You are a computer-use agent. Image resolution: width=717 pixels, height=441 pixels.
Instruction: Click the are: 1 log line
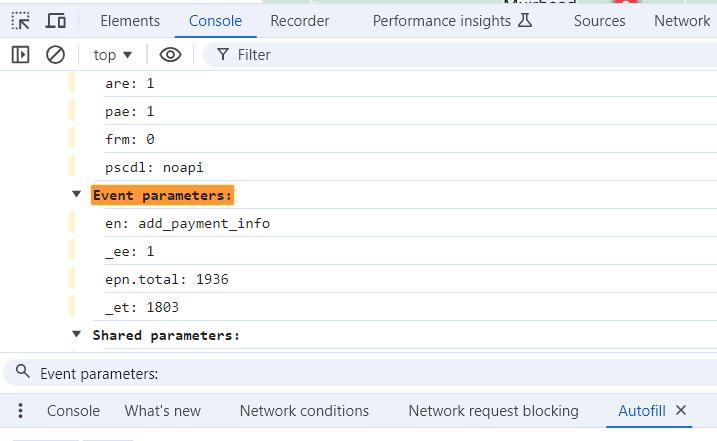click(129, 83)
